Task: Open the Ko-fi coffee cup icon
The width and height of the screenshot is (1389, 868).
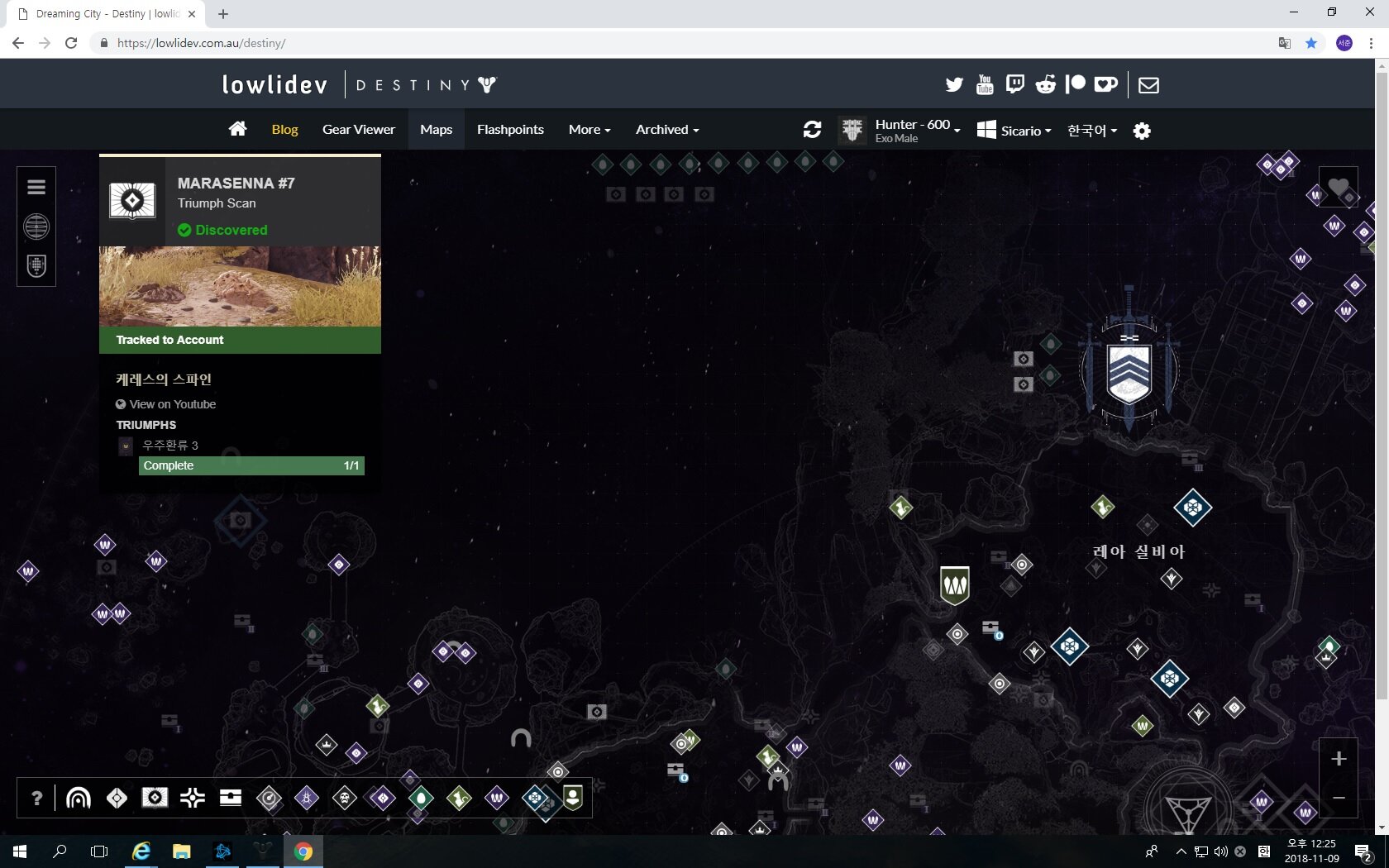Action: tap(1105, 84)
